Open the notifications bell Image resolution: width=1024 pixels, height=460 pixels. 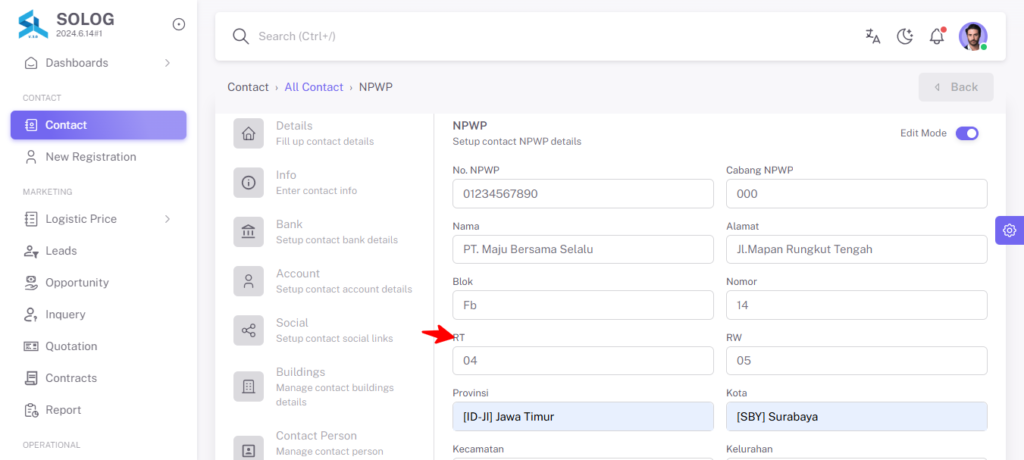(937, 36)
